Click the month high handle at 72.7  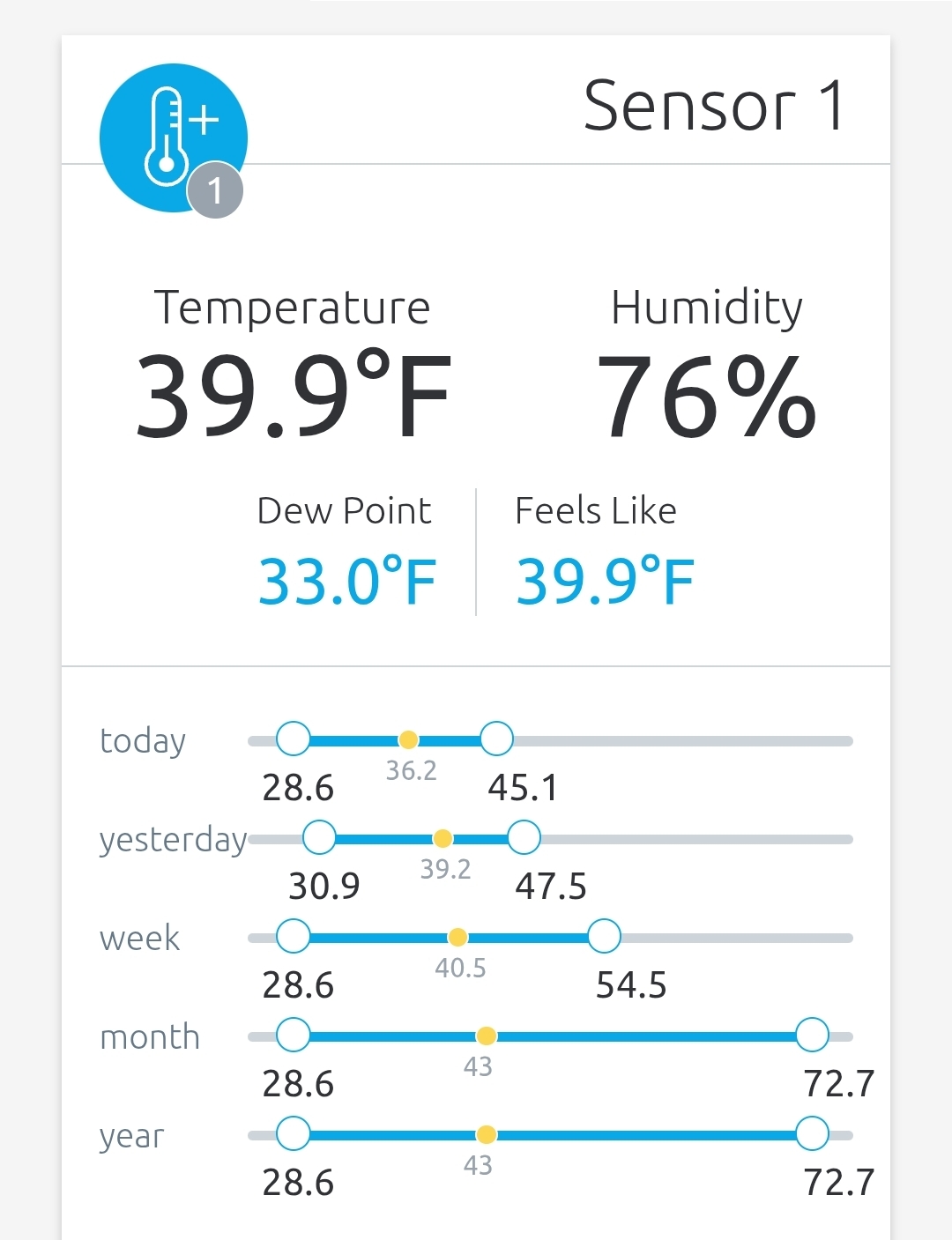pos(811,1035)
